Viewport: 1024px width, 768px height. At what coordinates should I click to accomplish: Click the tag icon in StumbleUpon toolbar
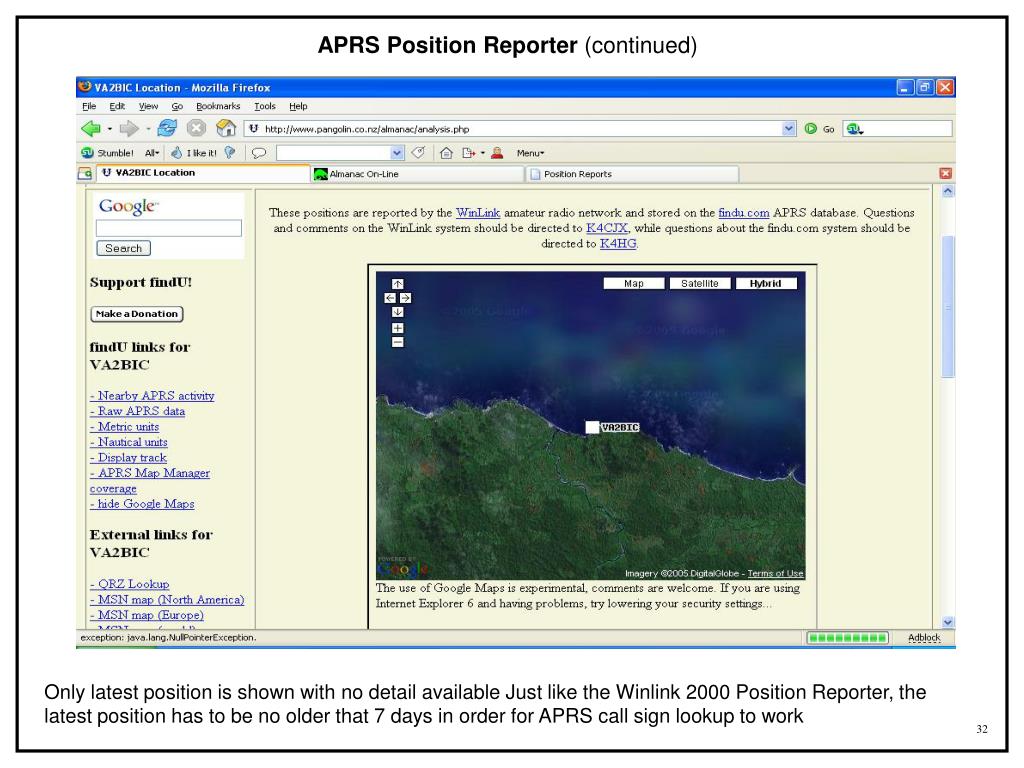[x=419, y=152]
